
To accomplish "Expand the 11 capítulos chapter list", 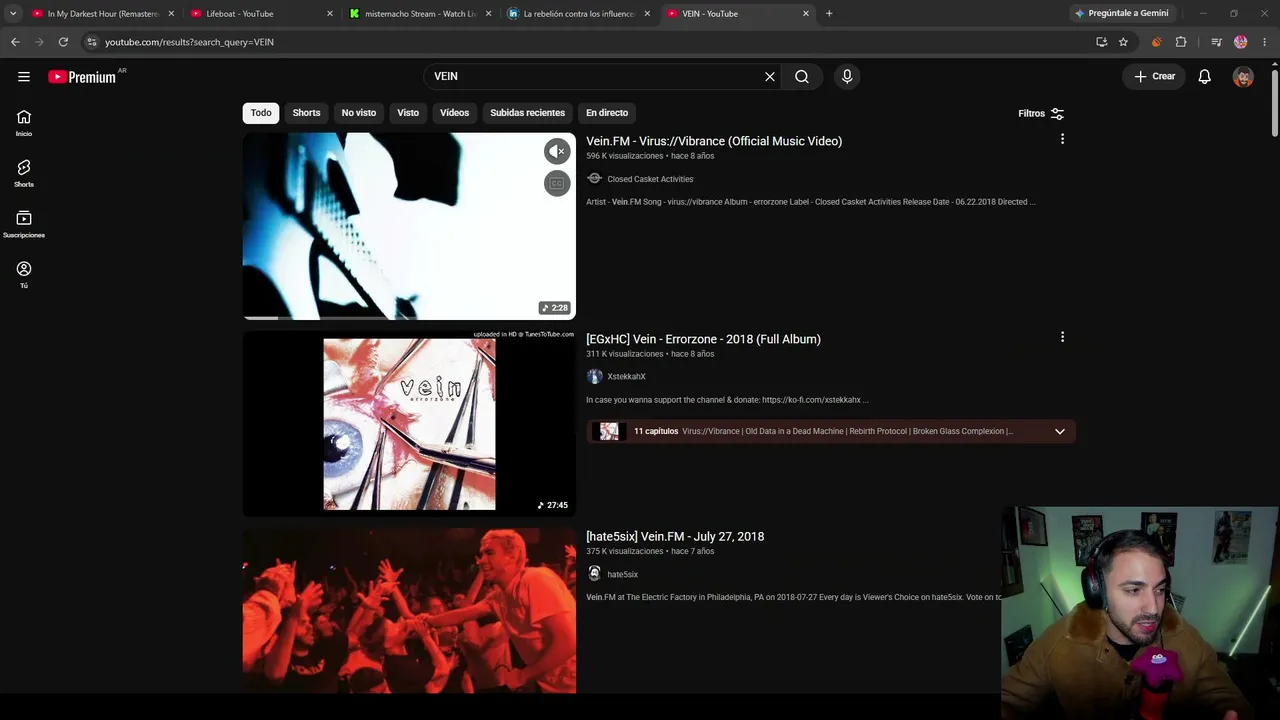I will [x=1060, y=431].
